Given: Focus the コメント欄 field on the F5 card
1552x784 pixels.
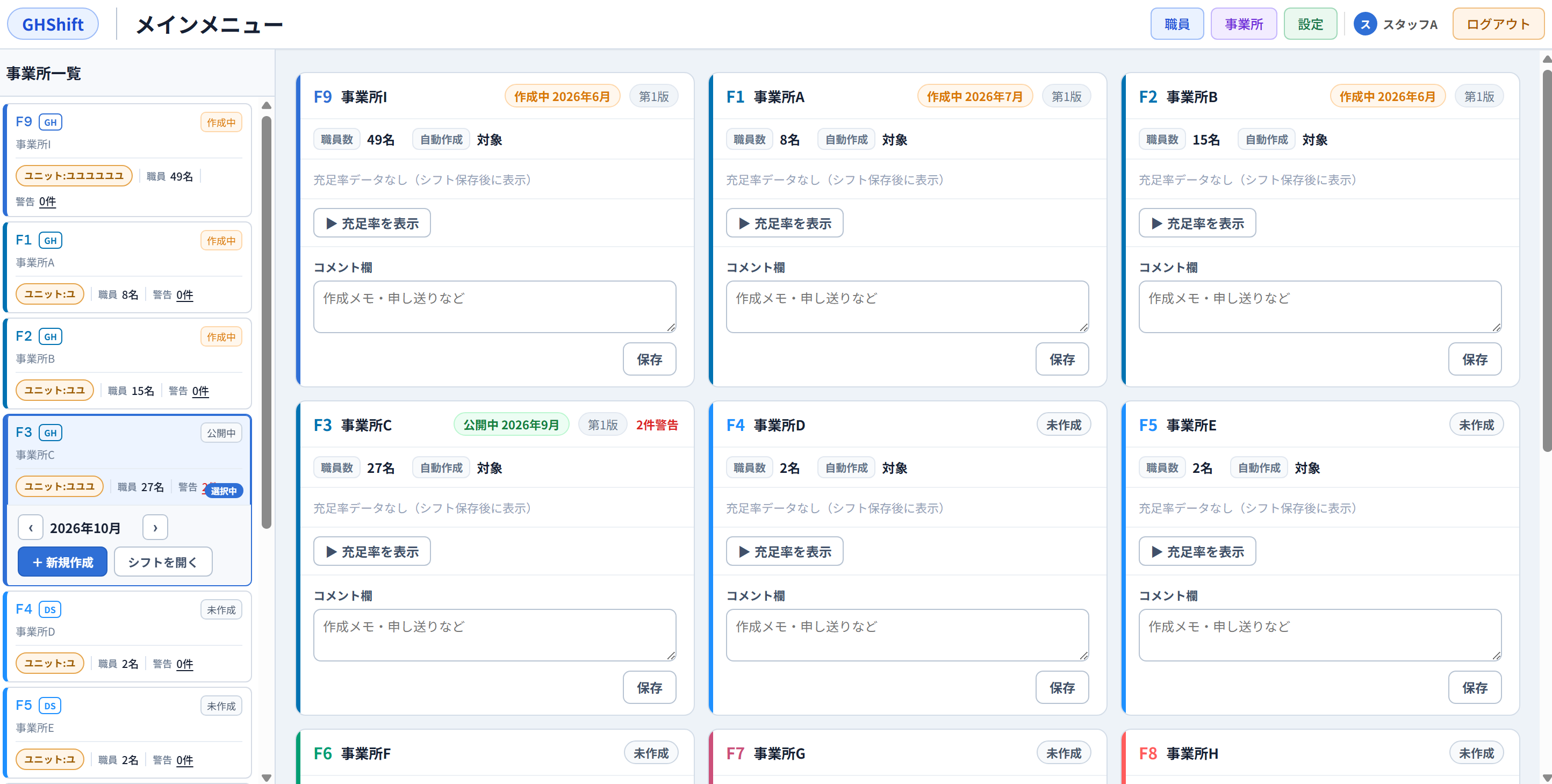Looking at the screenshot, I should pos(1320,635).
